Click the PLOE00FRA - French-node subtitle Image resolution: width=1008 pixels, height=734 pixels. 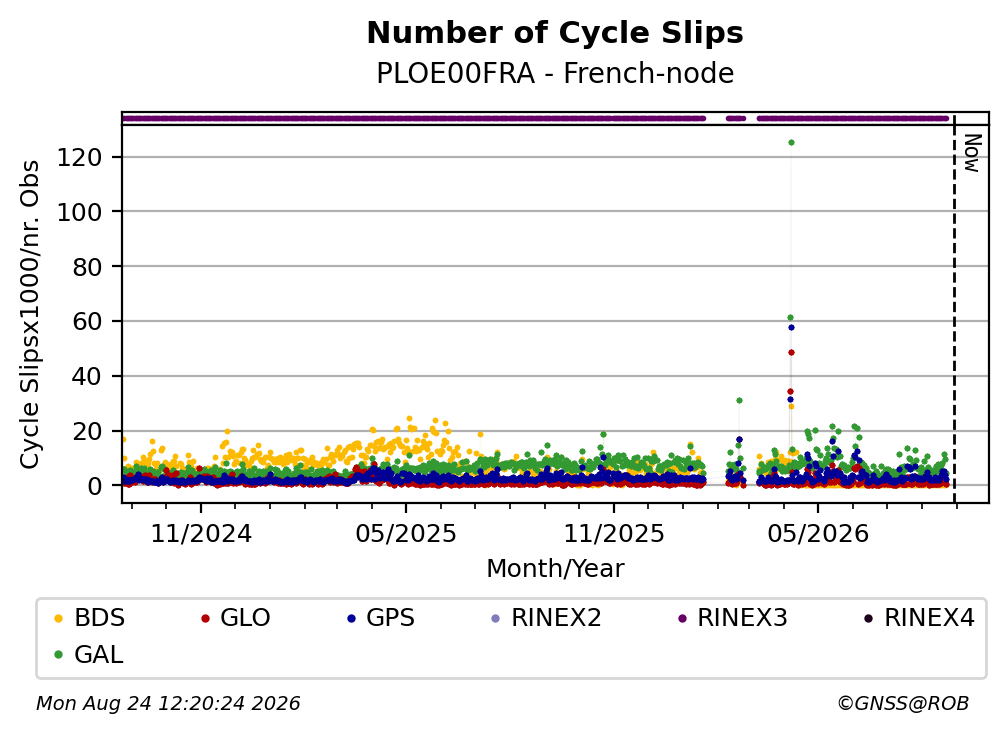coord(555,73)
